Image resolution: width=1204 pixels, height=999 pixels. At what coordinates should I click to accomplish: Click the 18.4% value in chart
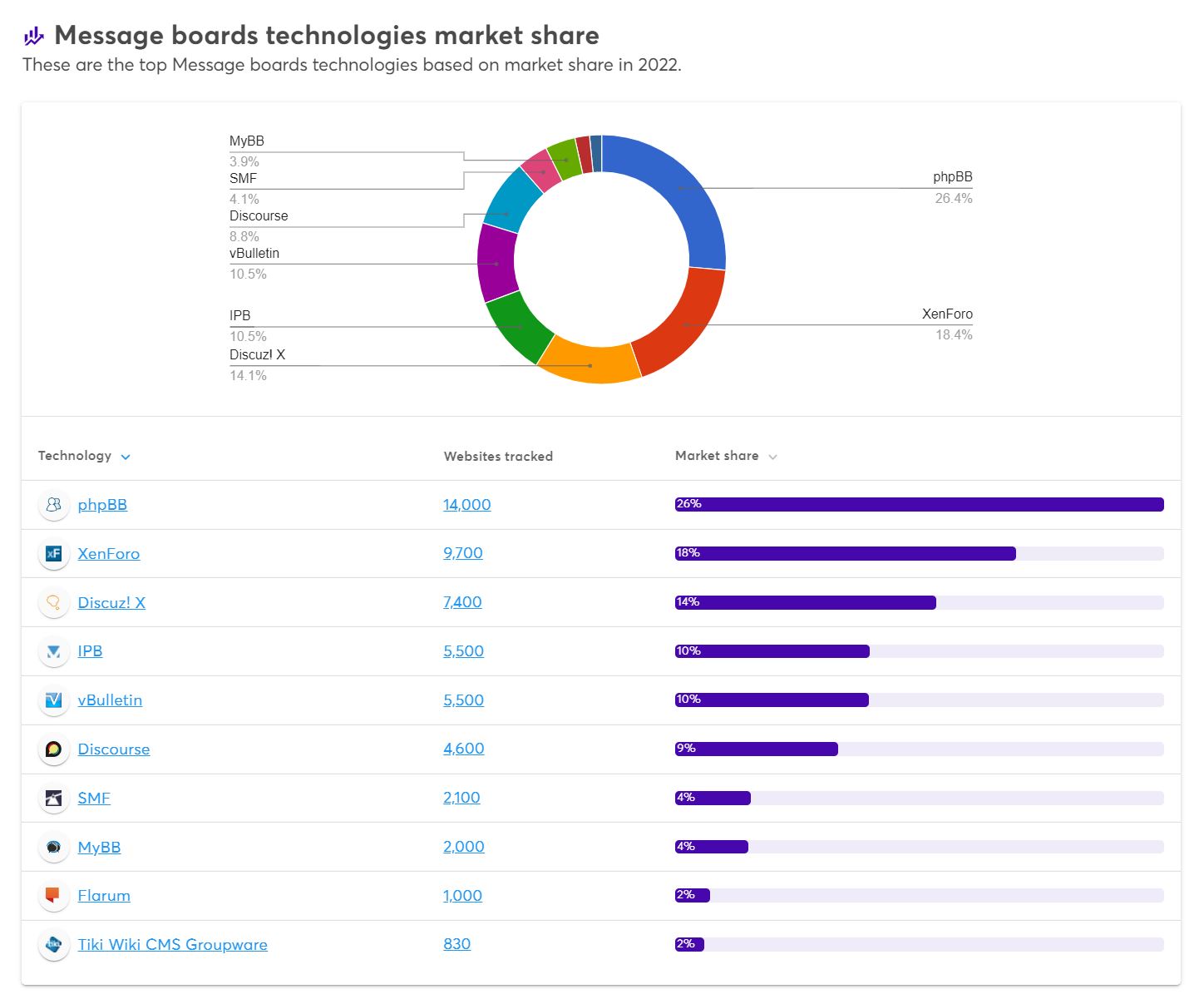pos(954,335)
